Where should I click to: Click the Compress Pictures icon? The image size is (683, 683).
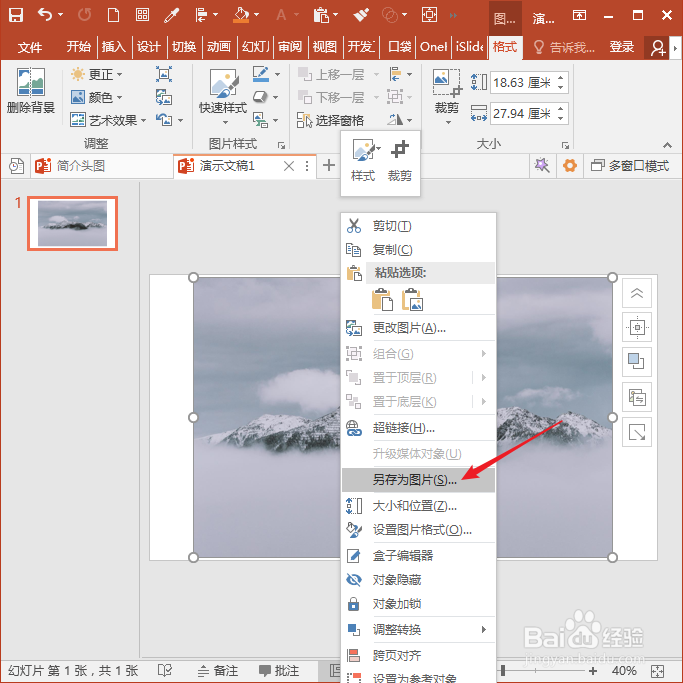pyautogui.click(x=164, y=74)
